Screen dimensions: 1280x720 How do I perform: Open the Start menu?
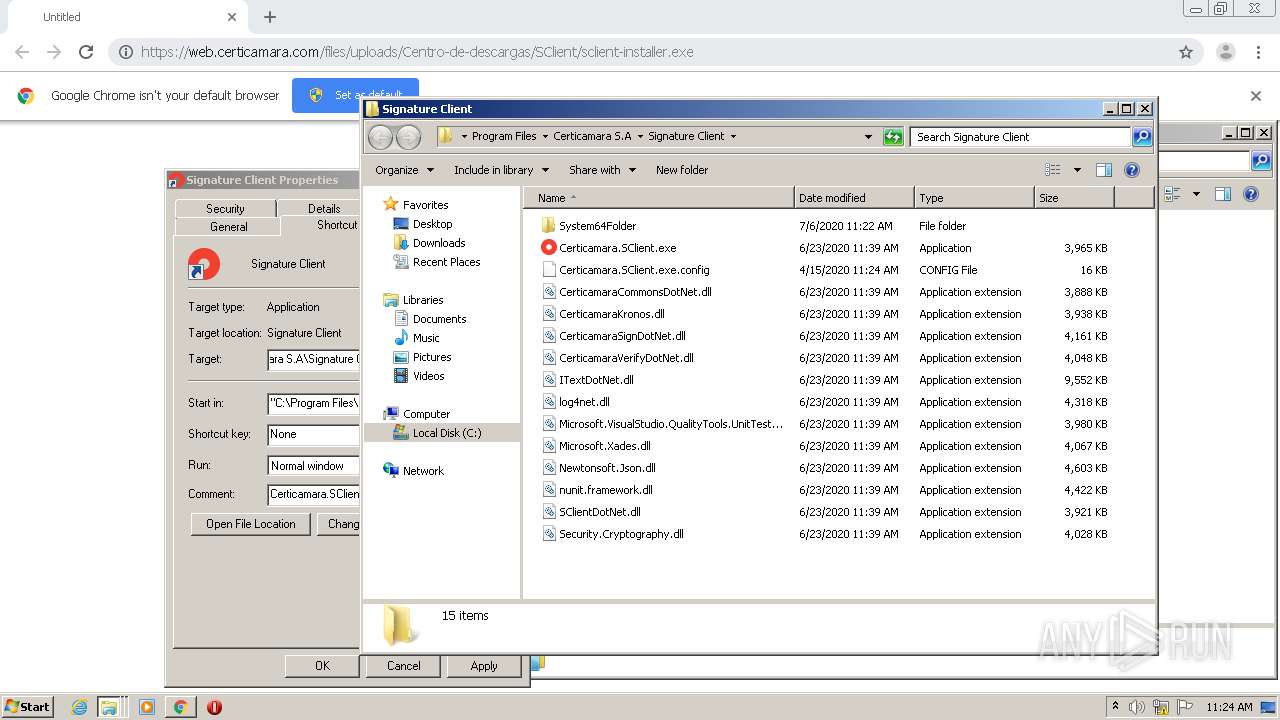click(x=27, y=707)
